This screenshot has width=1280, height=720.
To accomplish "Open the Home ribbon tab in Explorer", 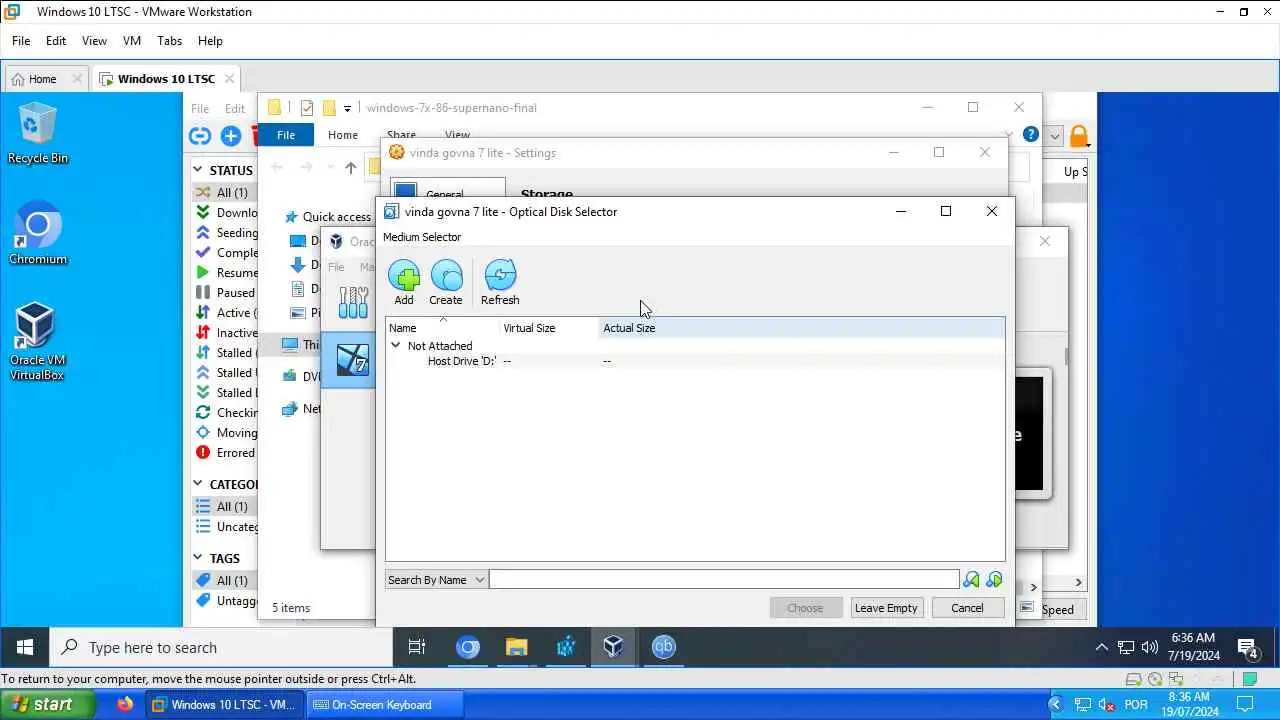I will point(343,135).
